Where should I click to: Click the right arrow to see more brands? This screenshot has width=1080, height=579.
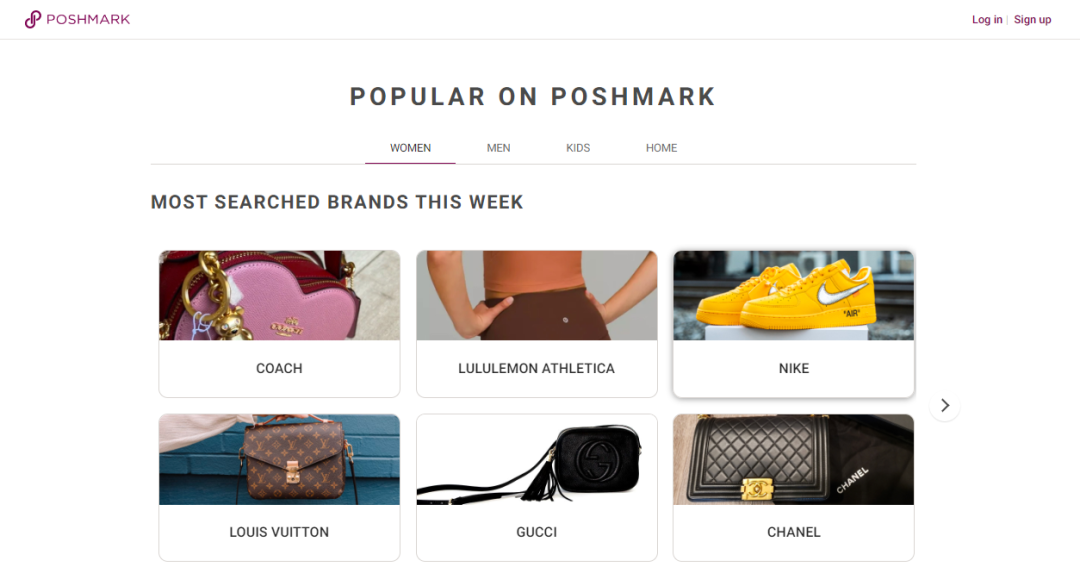pyautogui.click(x=944, y=405)
